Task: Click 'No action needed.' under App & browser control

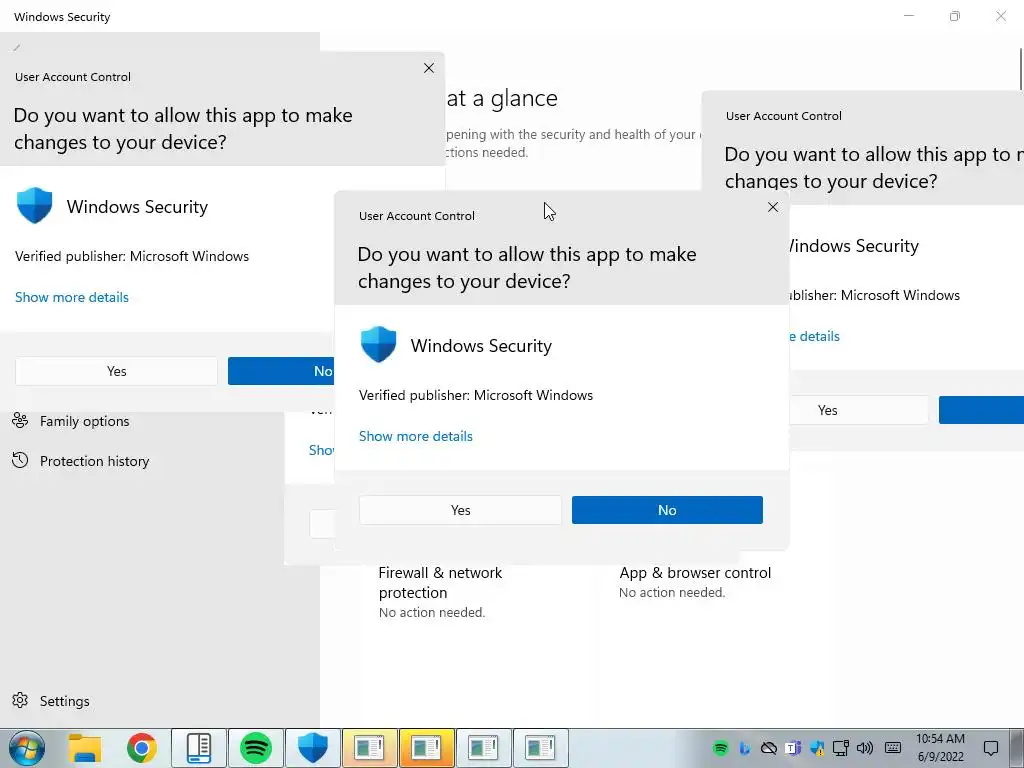Action: (672, 592)
